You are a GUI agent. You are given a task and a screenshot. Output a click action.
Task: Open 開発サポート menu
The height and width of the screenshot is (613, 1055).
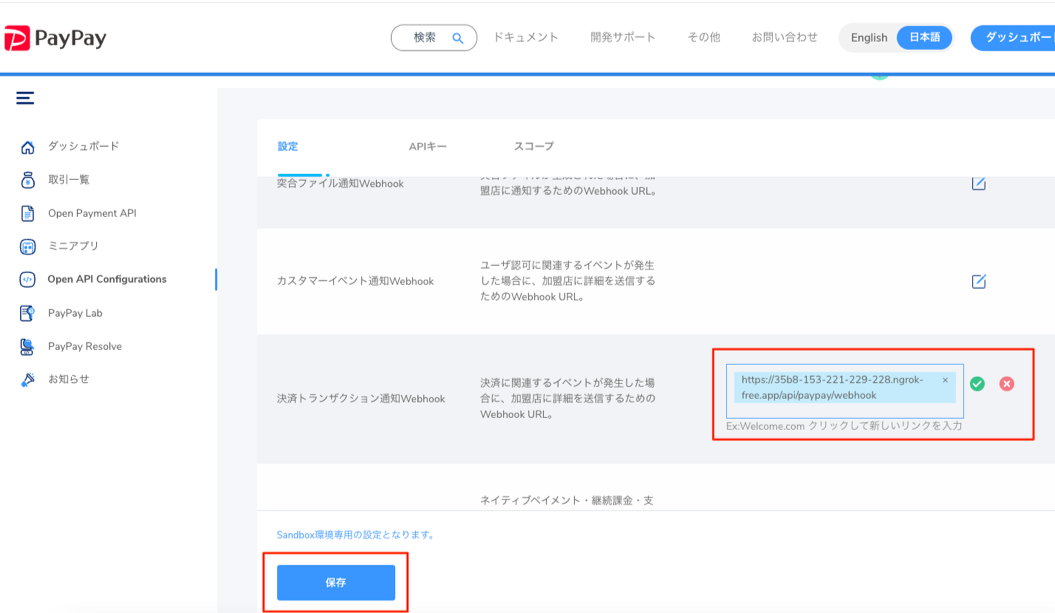[x=623, y=38]
